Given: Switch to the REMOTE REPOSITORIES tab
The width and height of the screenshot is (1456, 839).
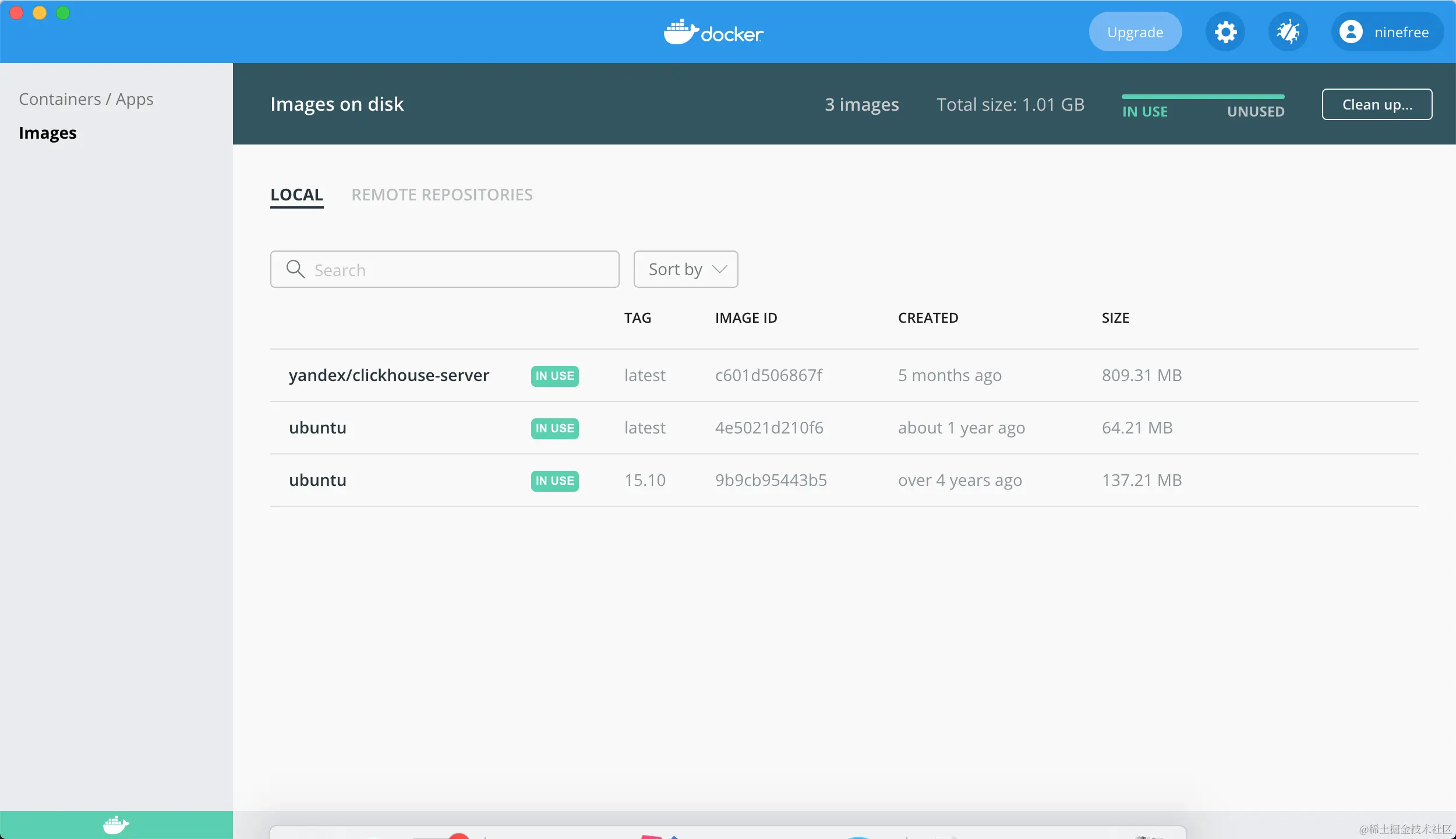Looking at the screenshot, I should point(442,195).
